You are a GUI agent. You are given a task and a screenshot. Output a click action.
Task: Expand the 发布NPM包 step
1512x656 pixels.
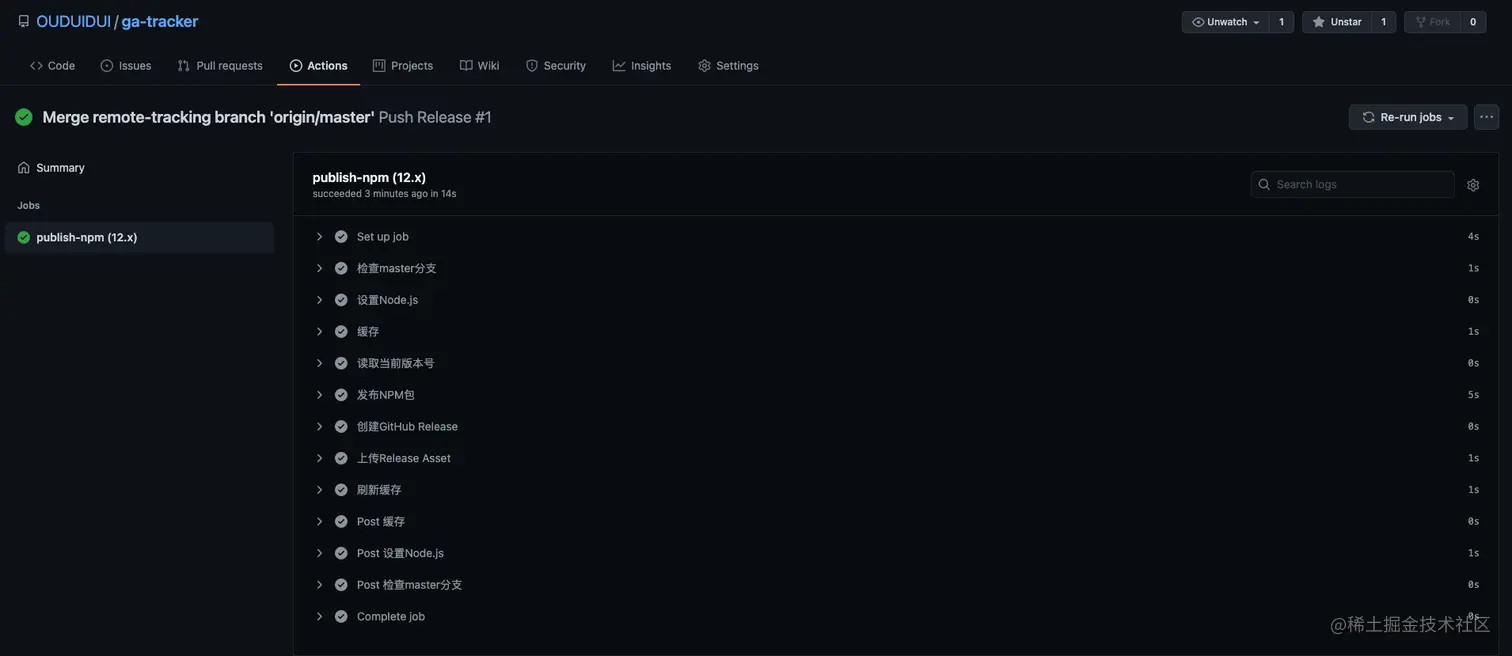(320, 395)
